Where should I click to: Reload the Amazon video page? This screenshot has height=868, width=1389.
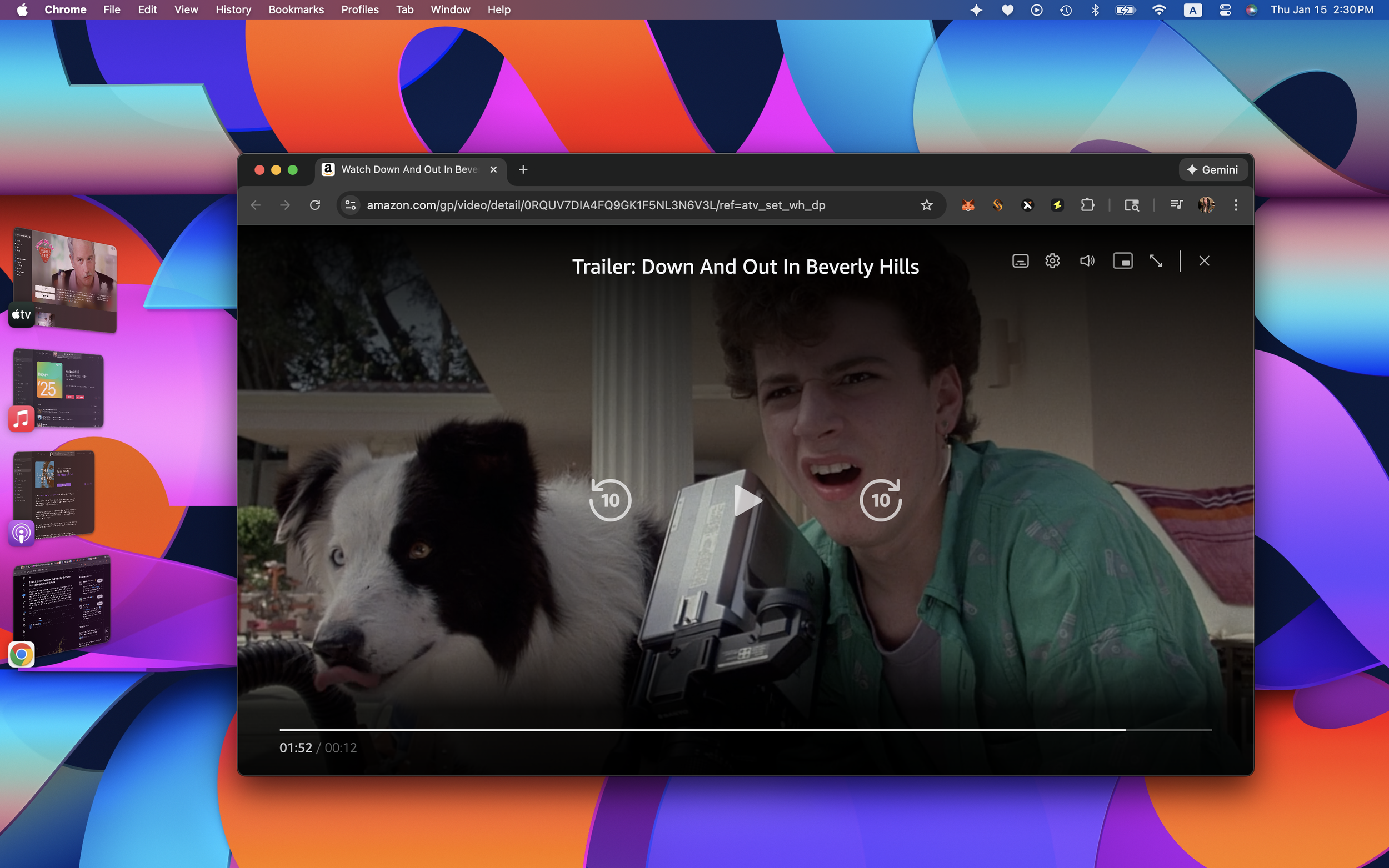(x=314, y=205)
